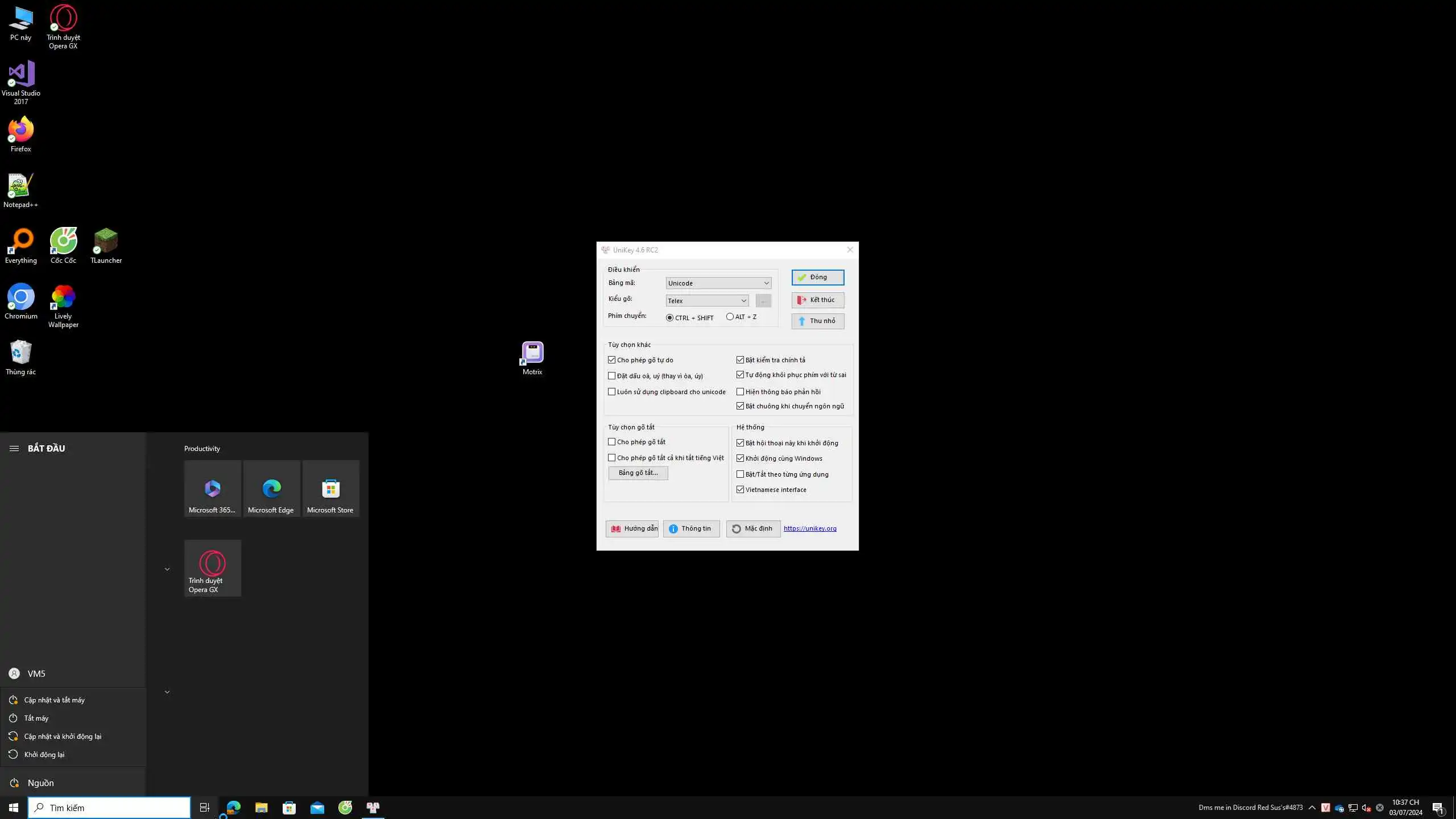Choose Khởi động lại from power menu
The height and width of the screenshot is (819, 1456).
click(x=44, y=755)
